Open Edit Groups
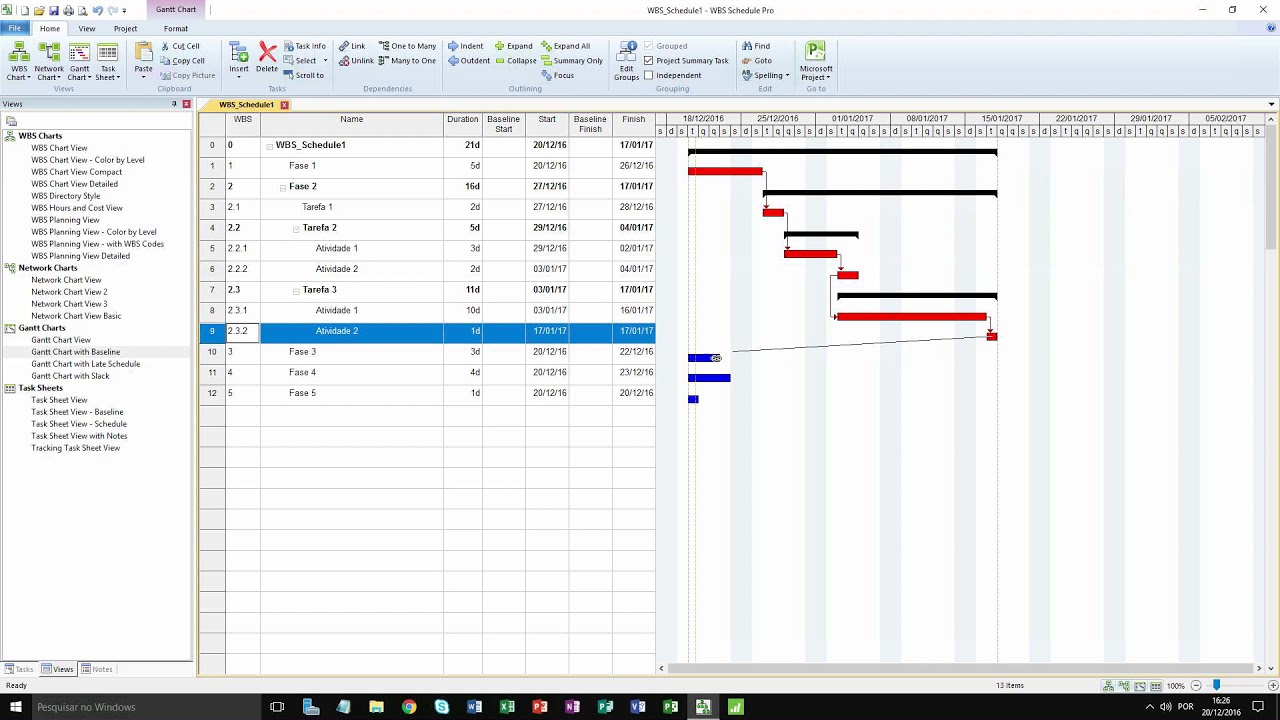1280x720 pixels. point(627,61)
